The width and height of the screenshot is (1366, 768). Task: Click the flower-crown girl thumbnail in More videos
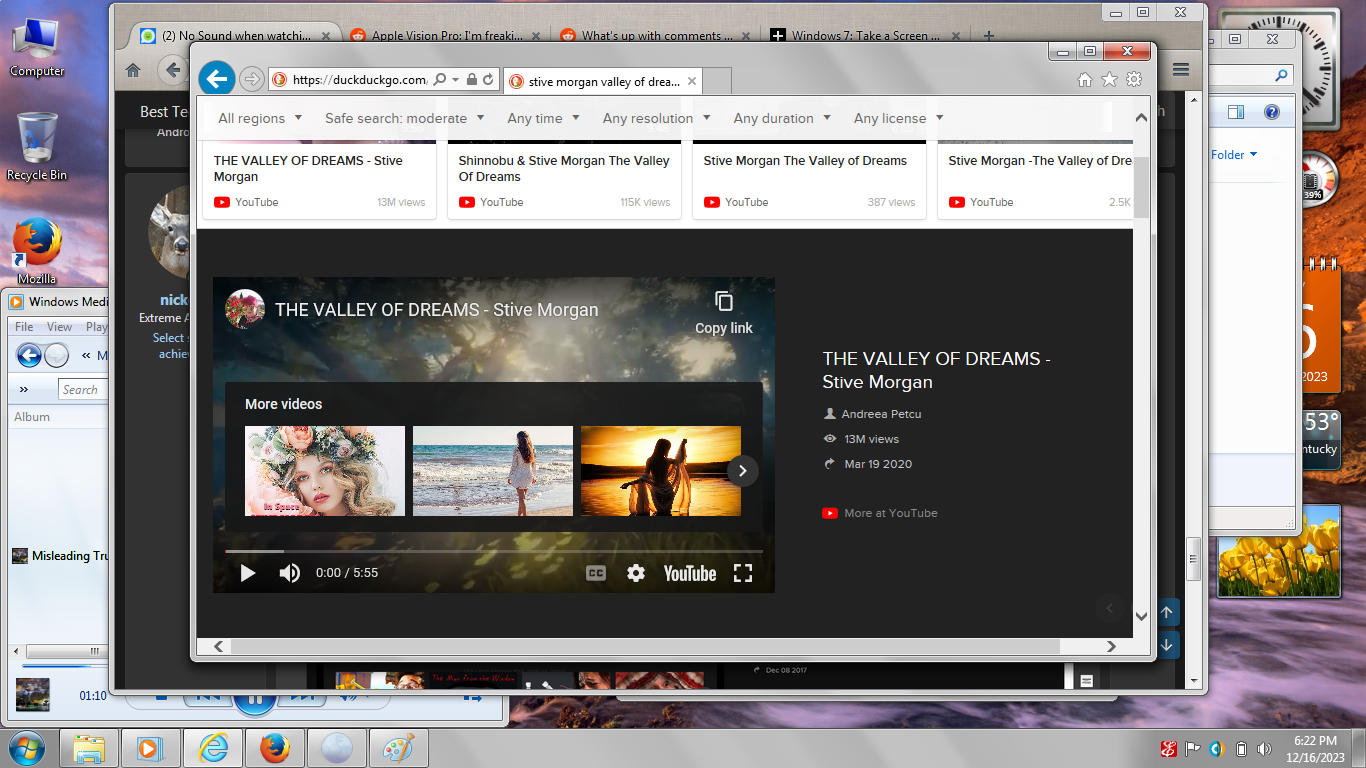[x=325, y=471]
